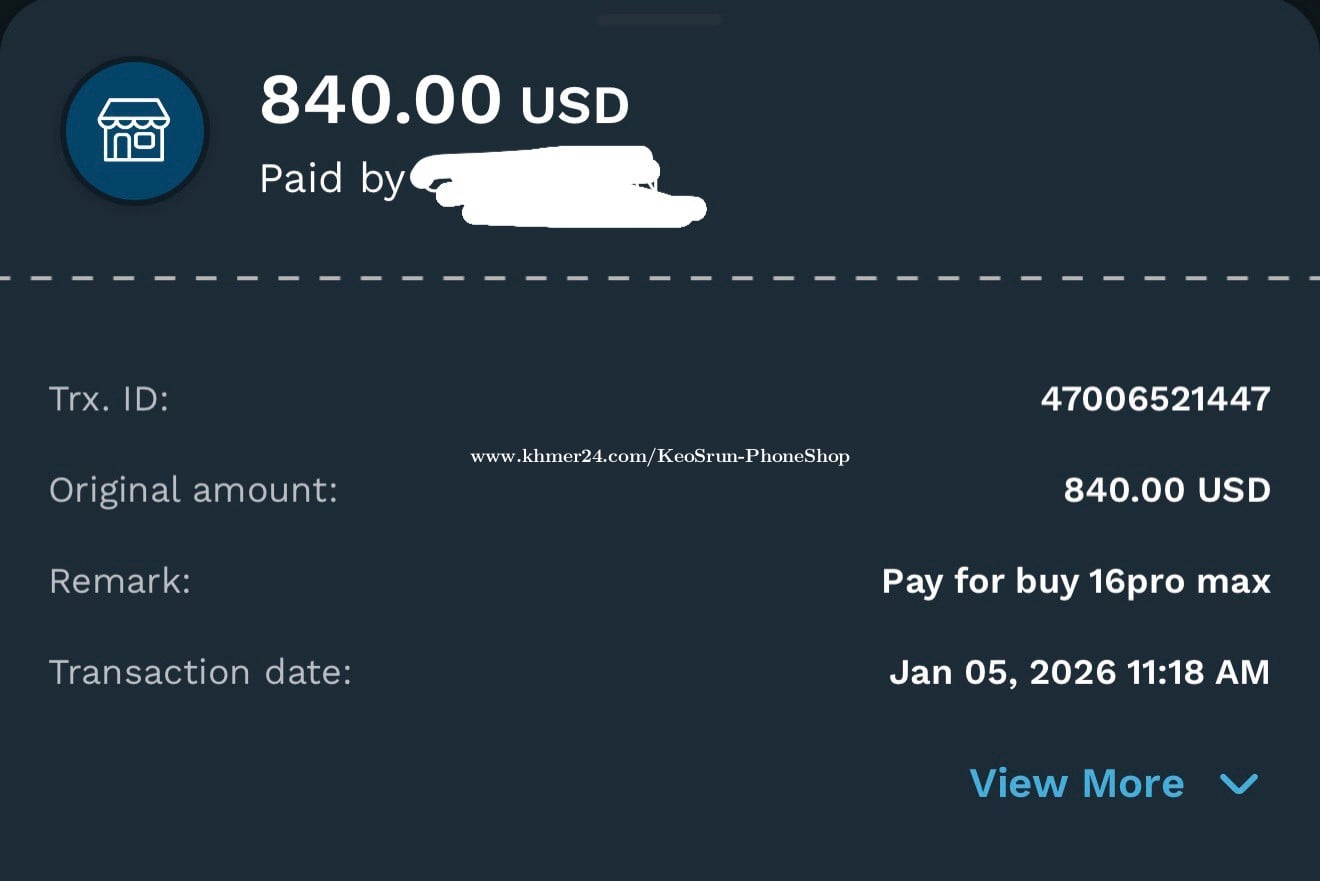Image resolution: width=1320 pixels, height=881 pixels.
Task: Click the USD currency label in the header
Action: [574, 105]
